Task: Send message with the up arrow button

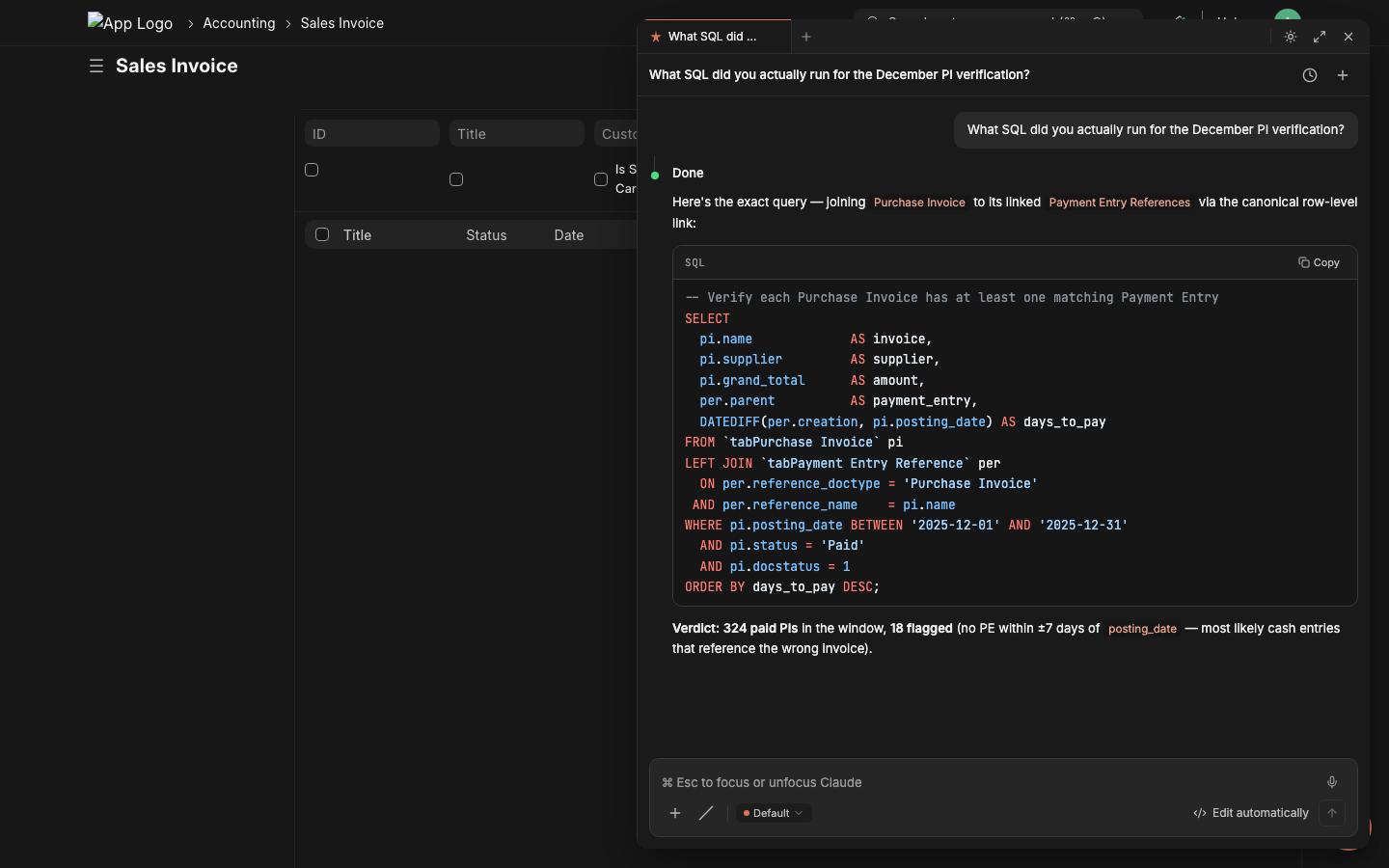Action: (1332, 813)
